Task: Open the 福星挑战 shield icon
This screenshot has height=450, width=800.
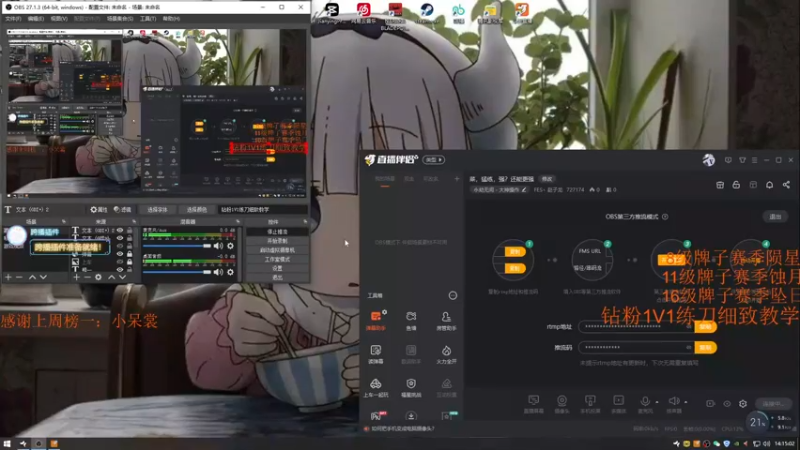Action: click(411, 388)
